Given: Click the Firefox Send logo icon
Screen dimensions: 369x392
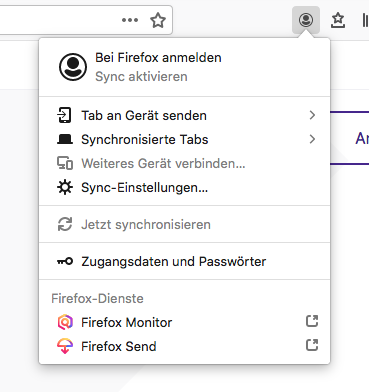Looking at the screenshot, I should [x=65, y=346].
